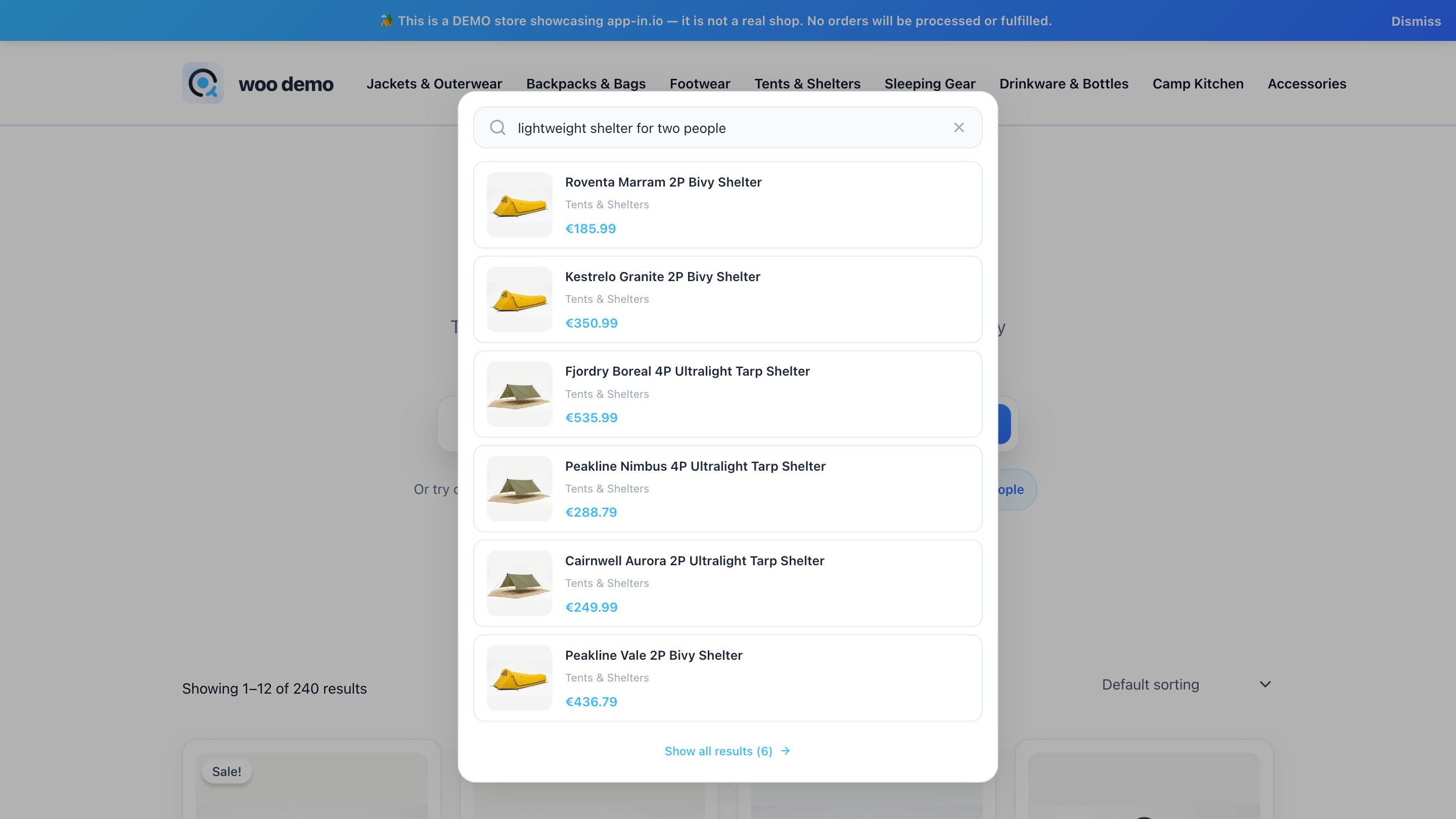Click Show all results (6) link
1456x819 pixels.
(x=727, y=751)
